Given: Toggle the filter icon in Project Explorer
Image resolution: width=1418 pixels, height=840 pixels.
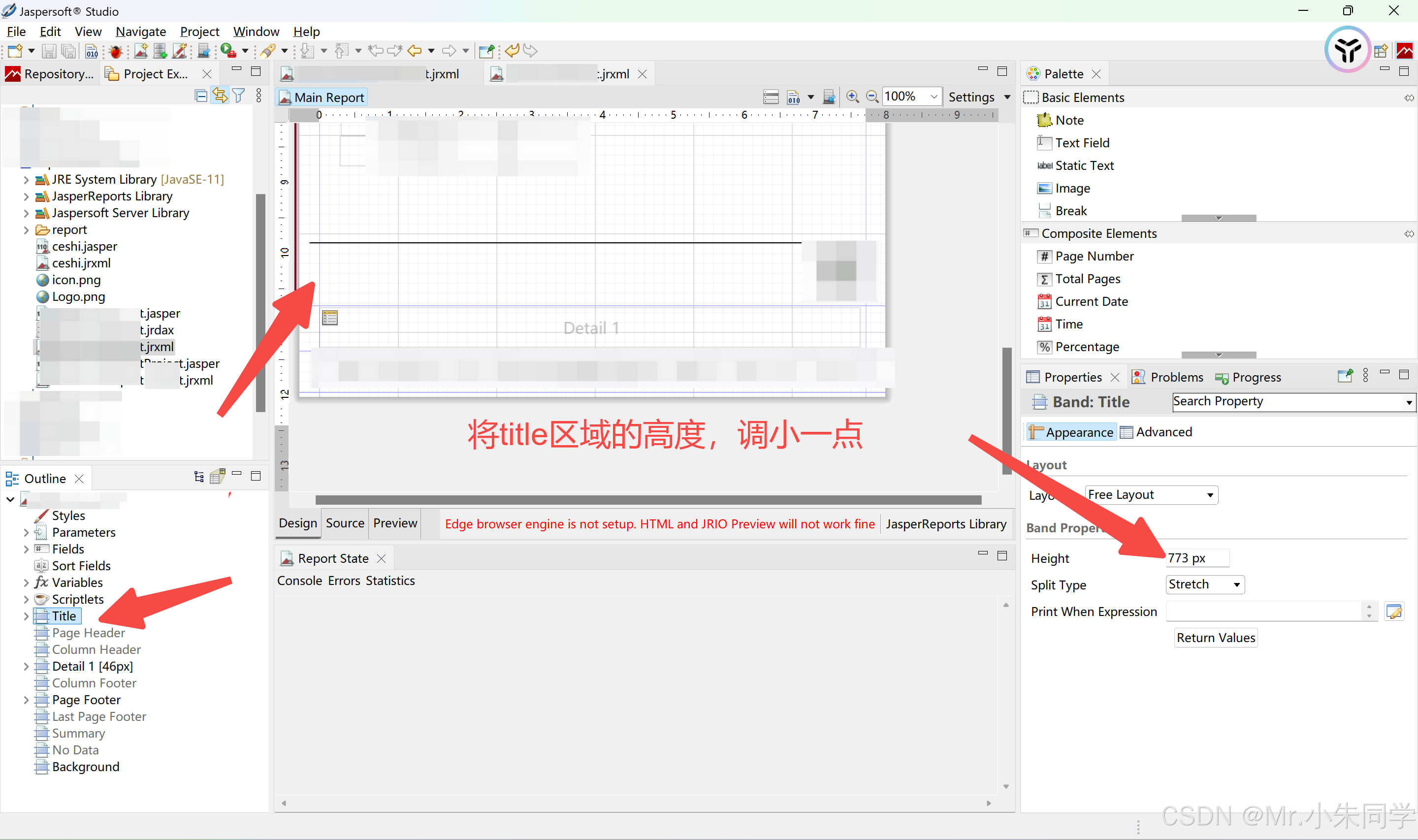Looking at the screenshot, I should coord(239,95).
